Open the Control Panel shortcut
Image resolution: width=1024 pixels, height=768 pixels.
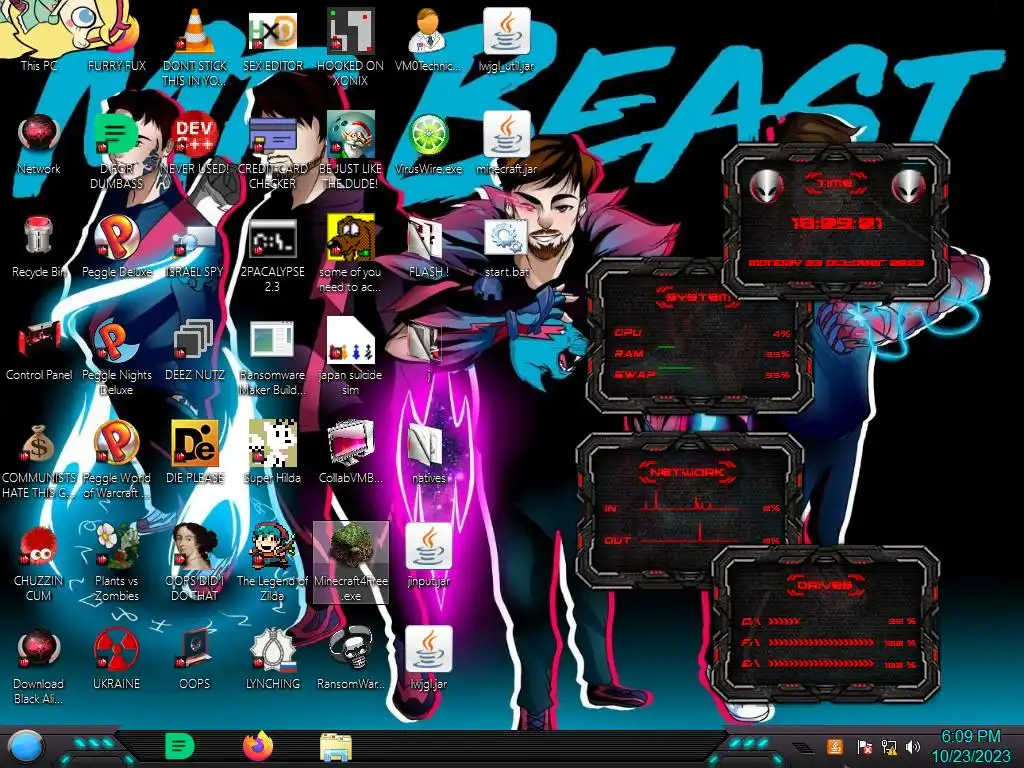tap(39, 350)
